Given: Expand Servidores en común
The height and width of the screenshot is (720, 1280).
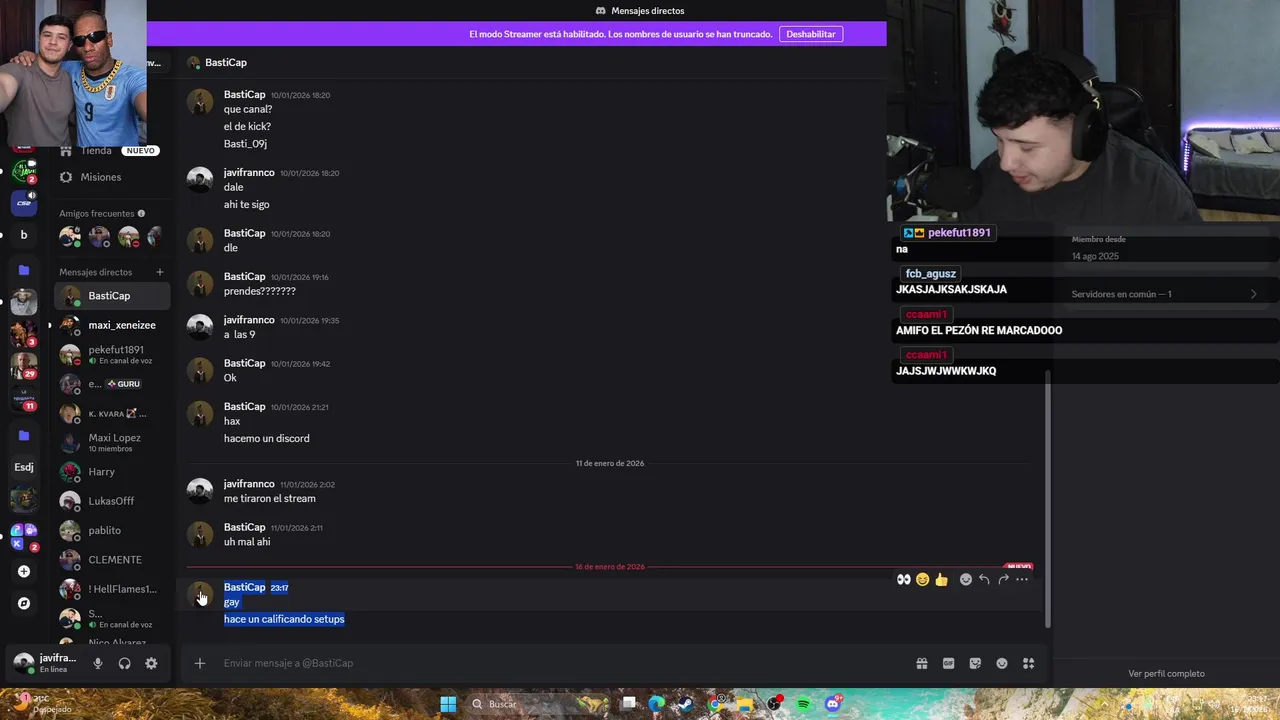Looking at the screenshot, I should coord(1164,294).
